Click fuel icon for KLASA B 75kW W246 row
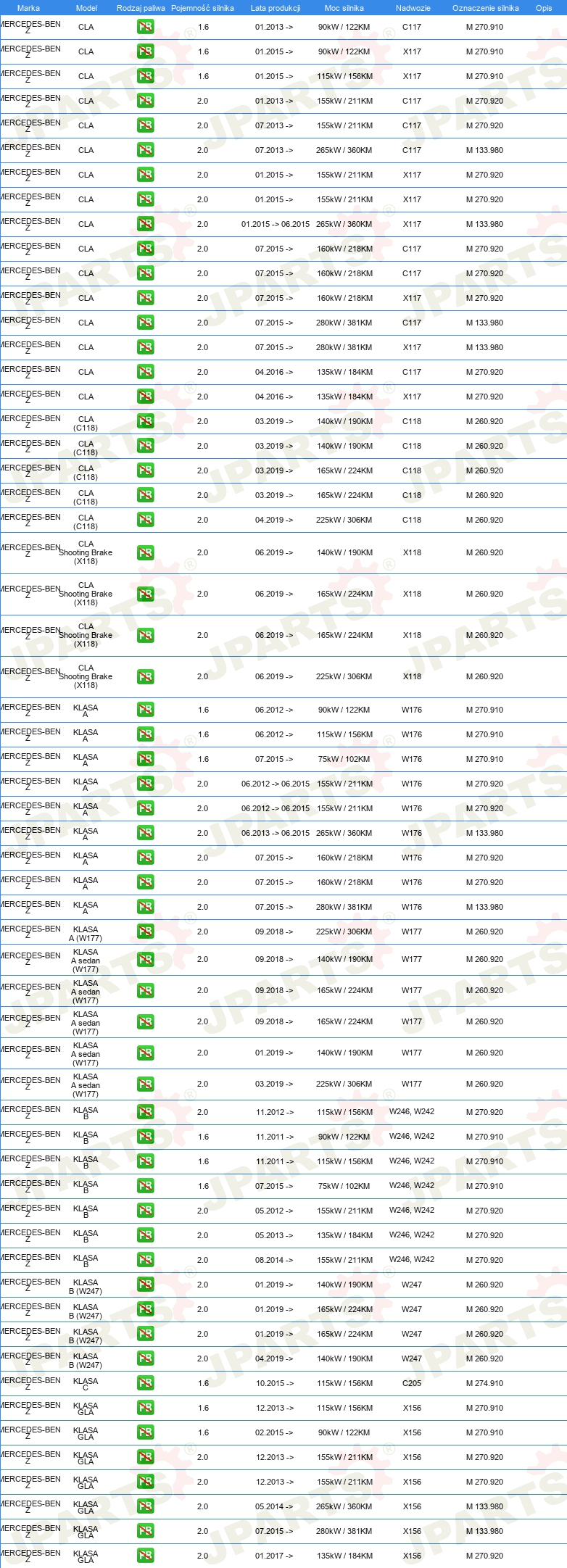567x1568 pixels. pos(145,1186)
